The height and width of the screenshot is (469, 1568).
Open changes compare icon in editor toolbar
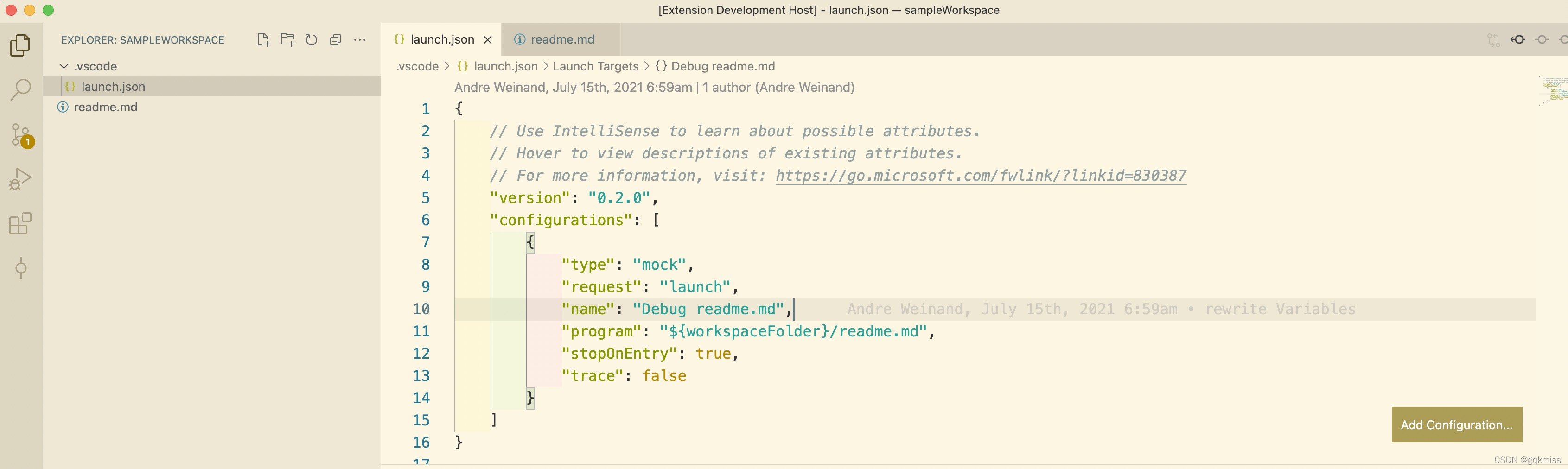pos(1493,39)
